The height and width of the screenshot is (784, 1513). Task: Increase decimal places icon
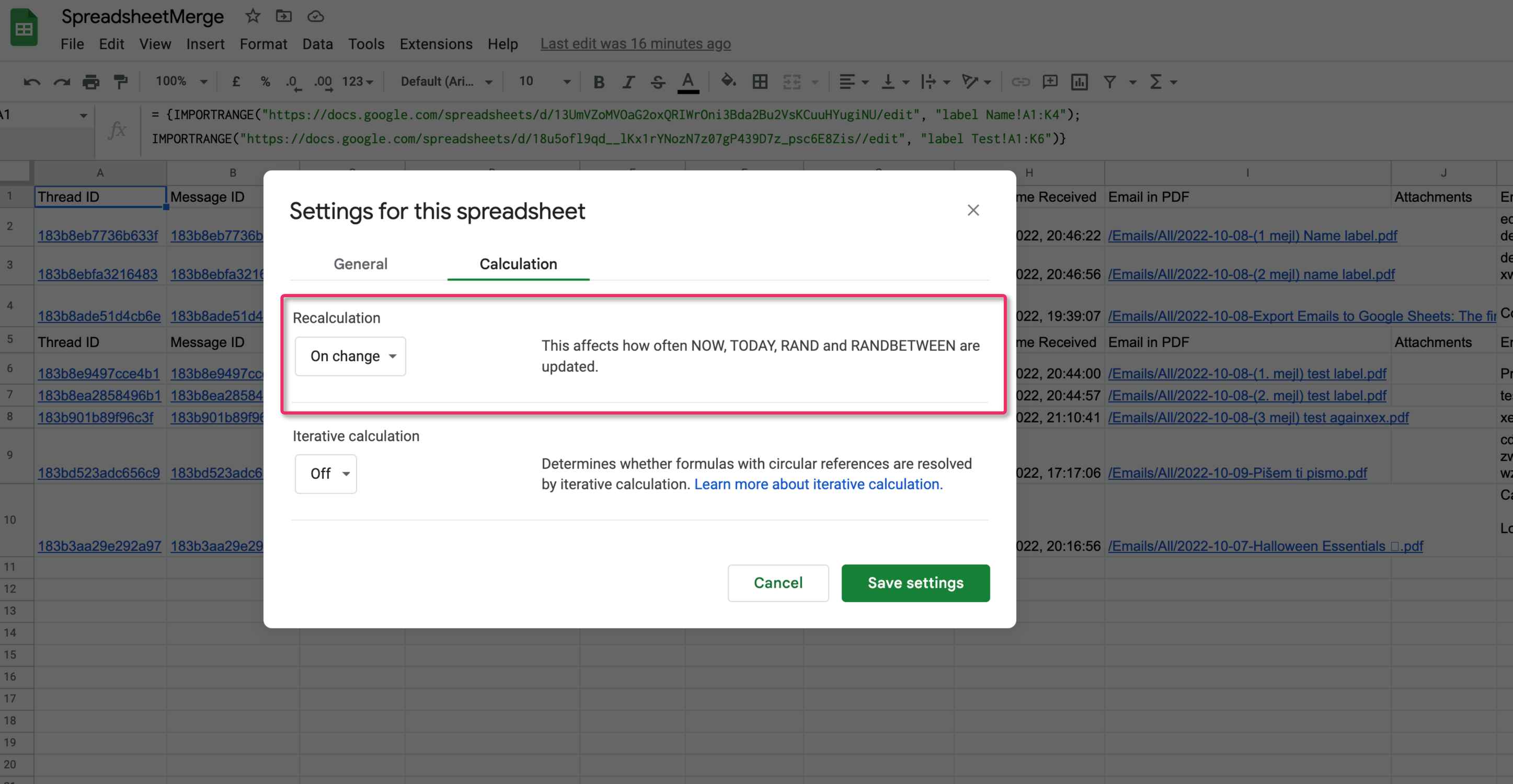click(324, 82)
